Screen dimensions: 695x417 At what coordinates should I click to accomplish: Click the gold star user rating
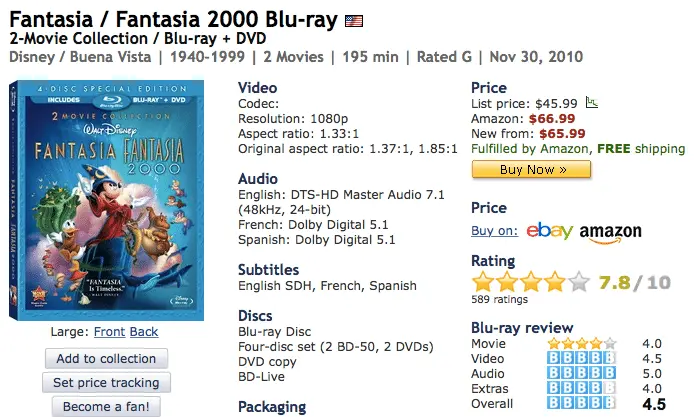tap(530, 283)
